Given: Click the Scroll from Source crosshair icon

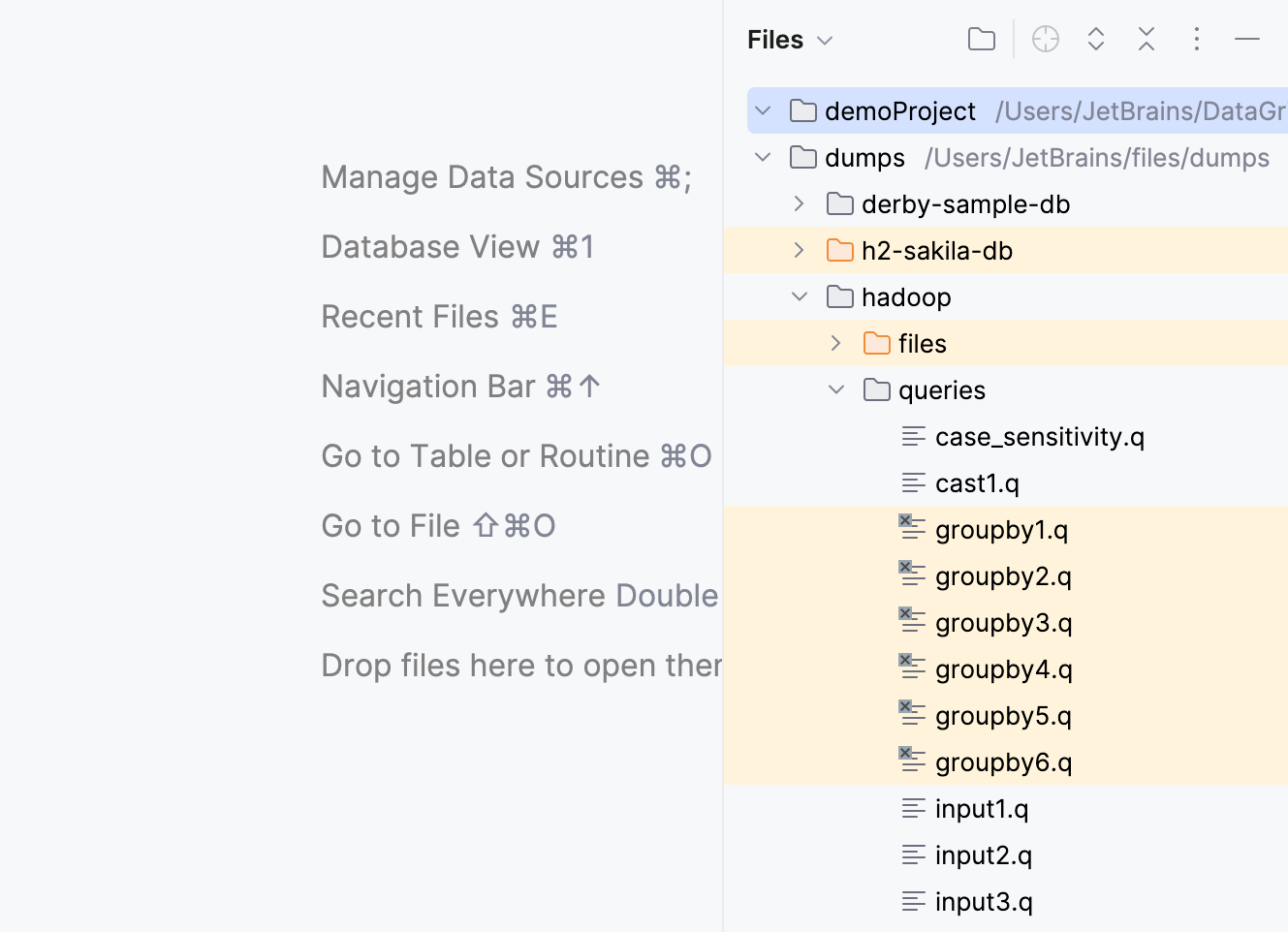Looking at the screenshot, I should click(1045, 39).
